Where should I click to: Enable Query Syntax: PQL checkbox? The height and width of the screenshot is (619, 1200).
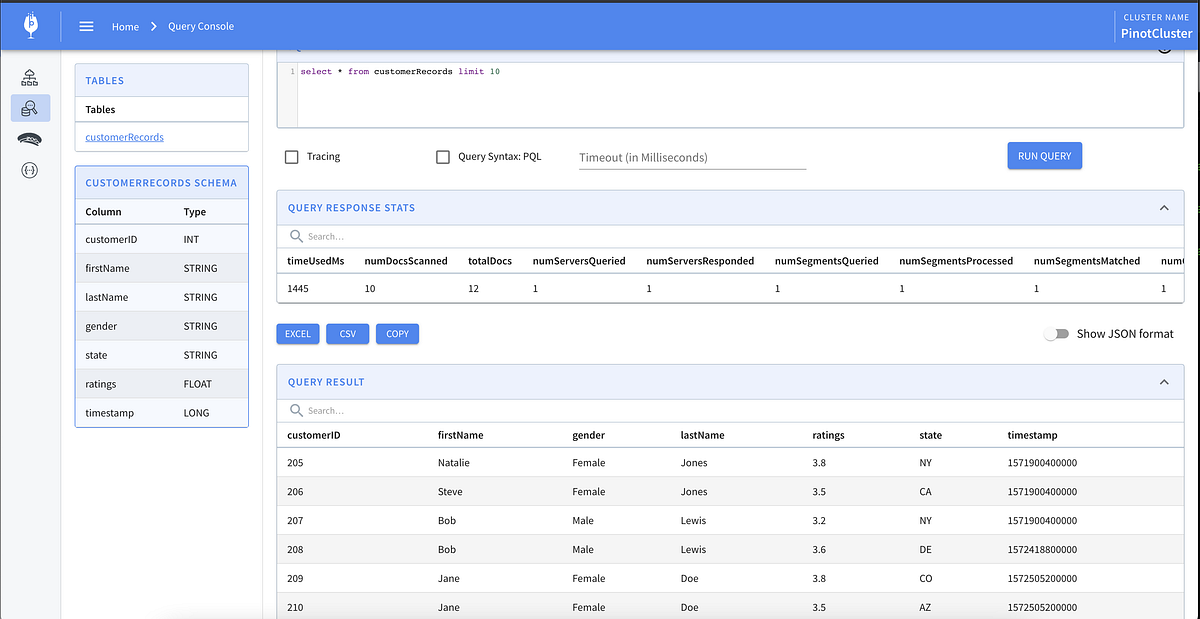pos(442,156)
